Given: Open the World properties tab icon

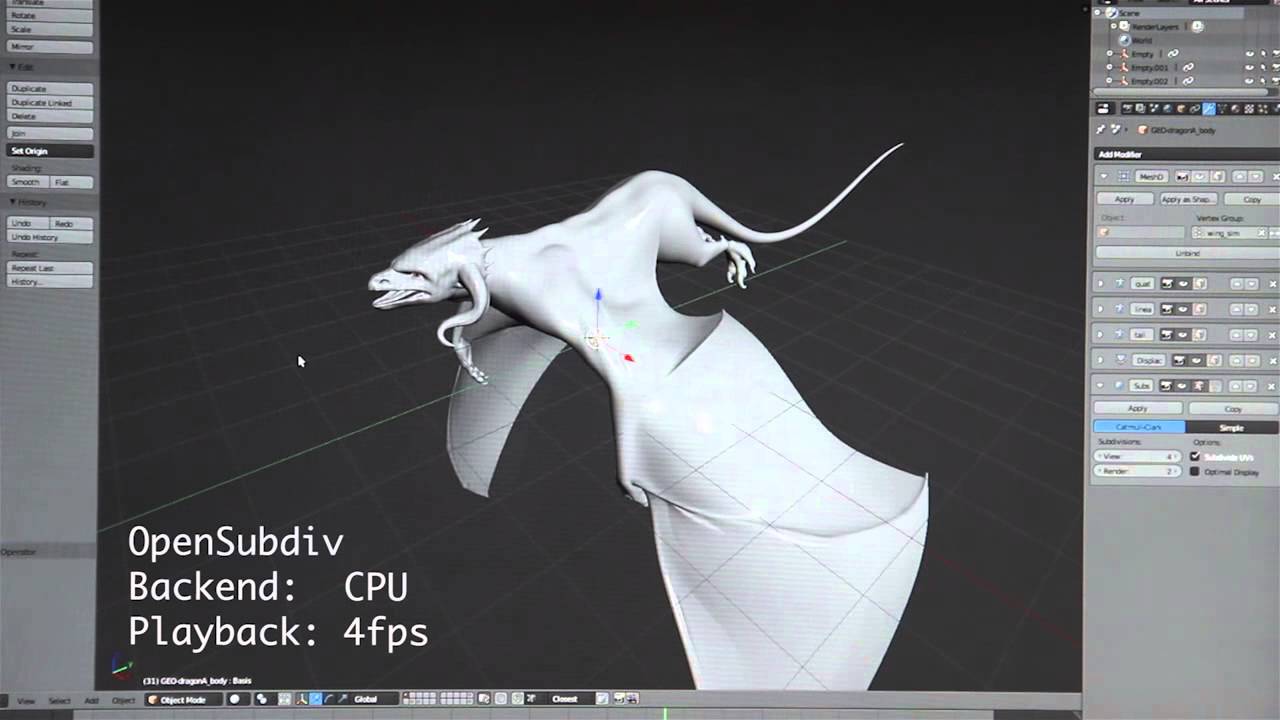Looking at the screenshot, I should coord(1167,108).
